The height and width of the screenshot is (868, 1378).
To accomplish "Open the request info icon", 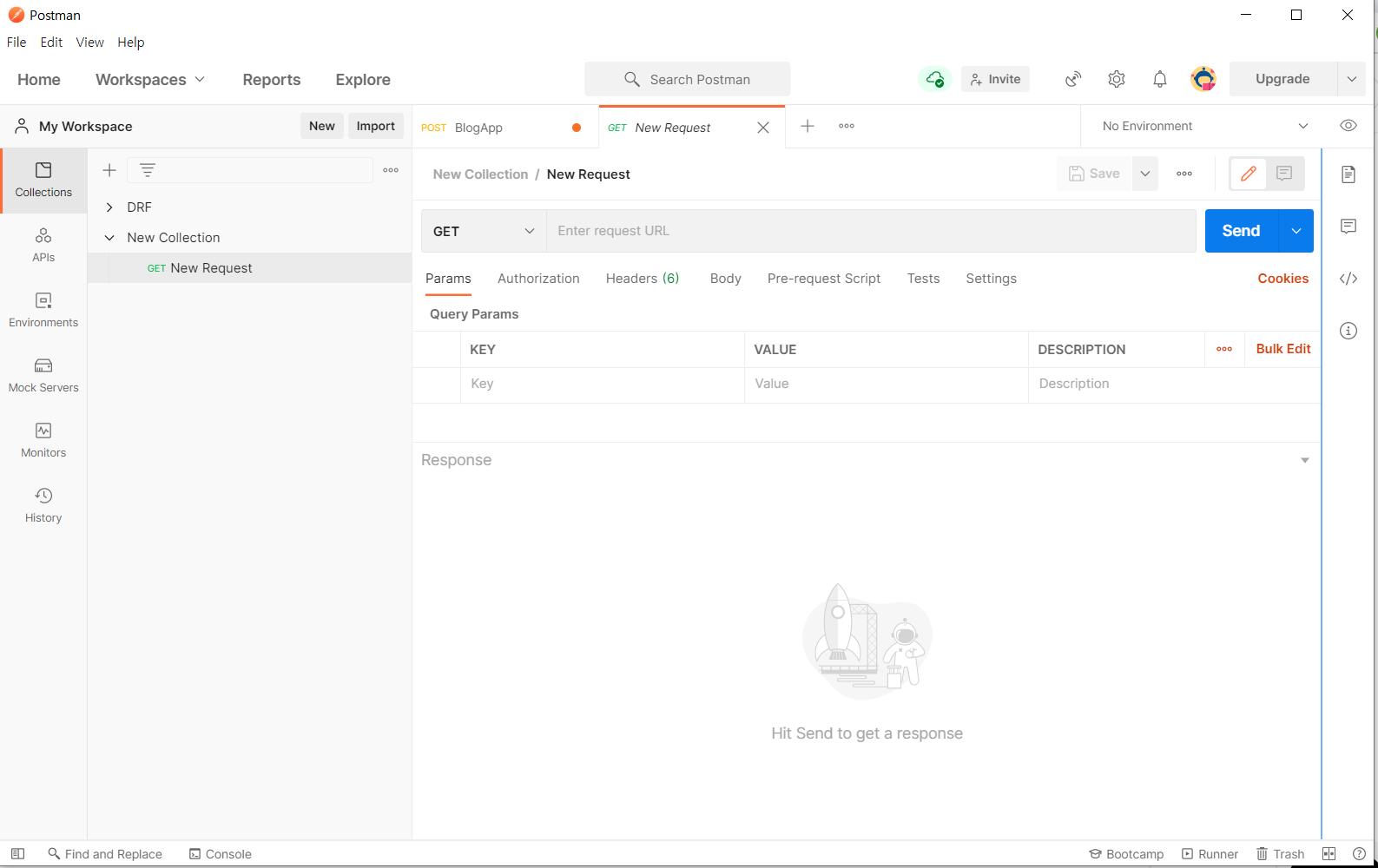I will point(1348,331).
